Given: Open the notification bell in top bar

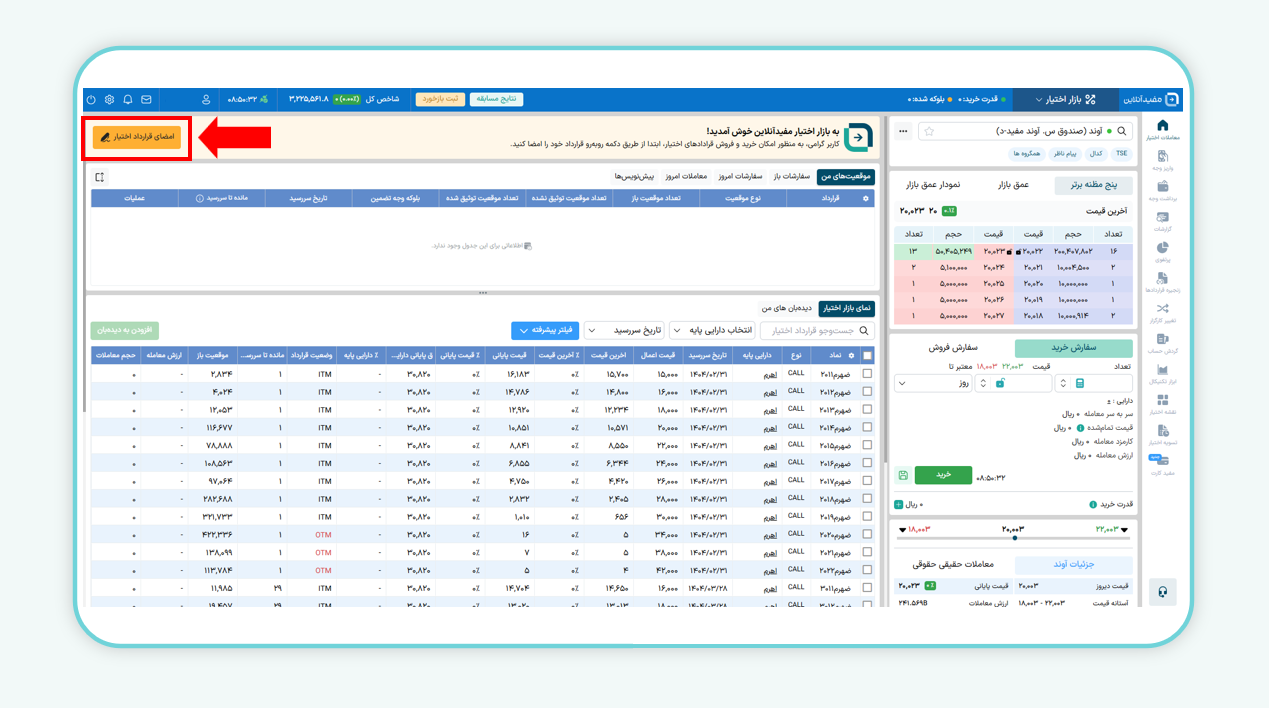Looking at the screenshot, I should 127,99.
